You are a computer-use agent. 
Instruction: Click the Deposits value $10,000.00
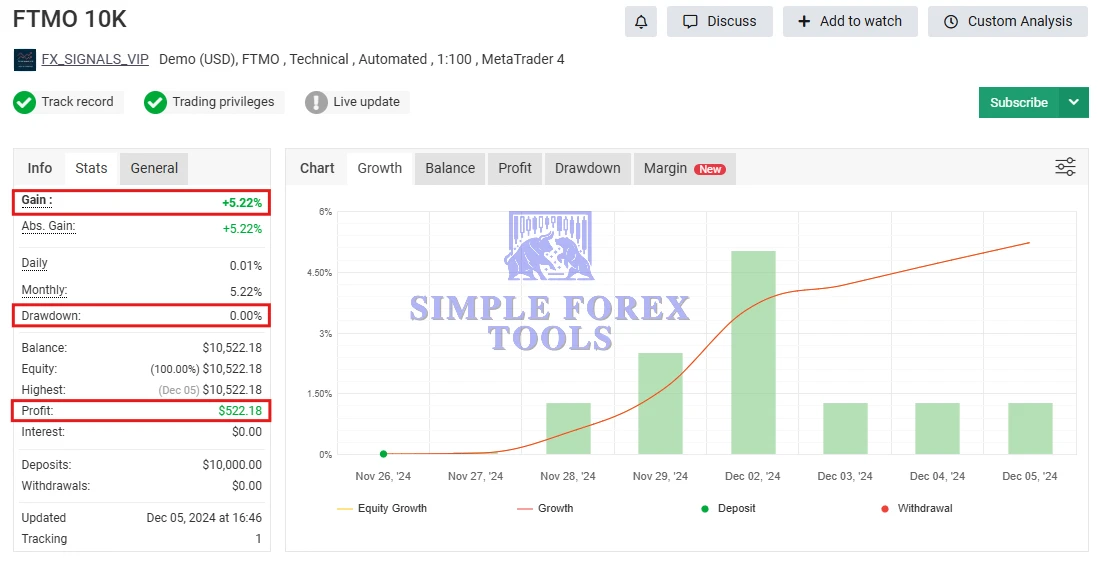232,464
